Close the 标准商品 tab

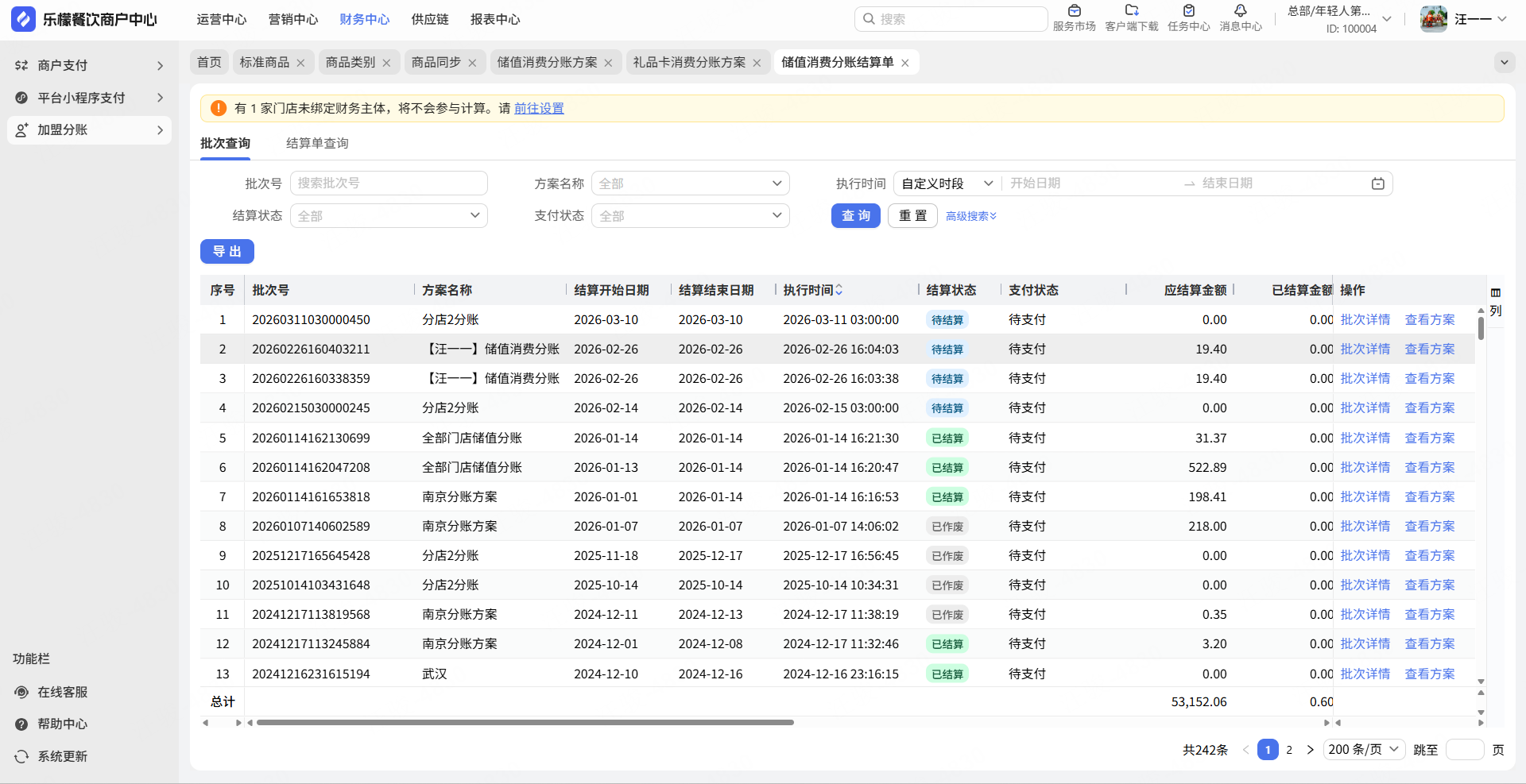pyautogui.click(x=300, y=63)
